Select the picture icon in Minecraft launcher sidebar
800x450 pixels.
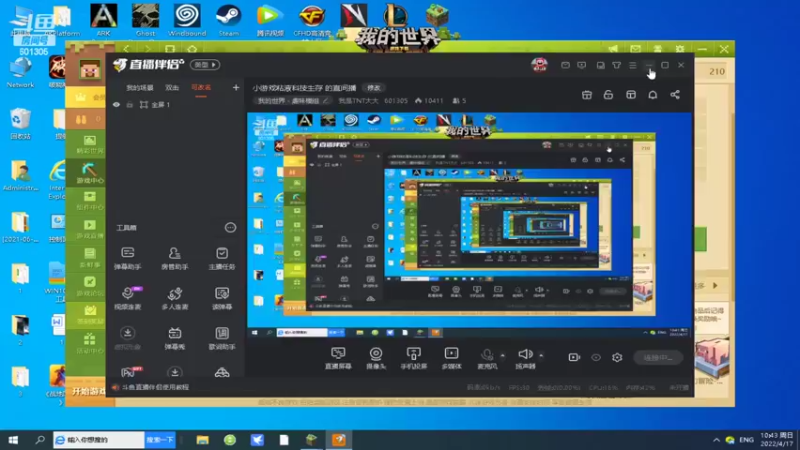[89, 144]
